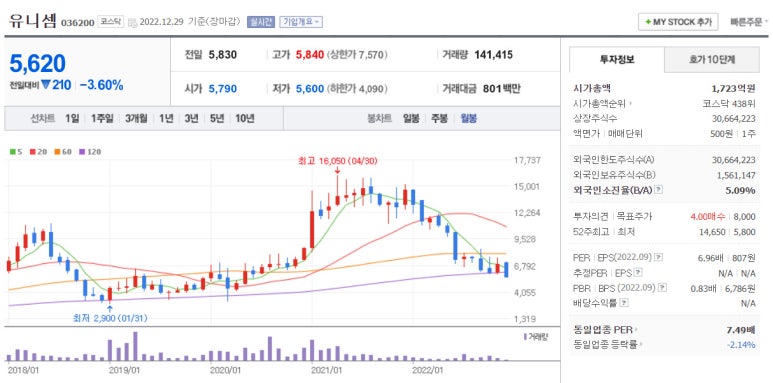Viewport: 773px width, 383px height.
Task: Click the 상장주식수 value 30,664,223
Action: click(x=734, y=118)
